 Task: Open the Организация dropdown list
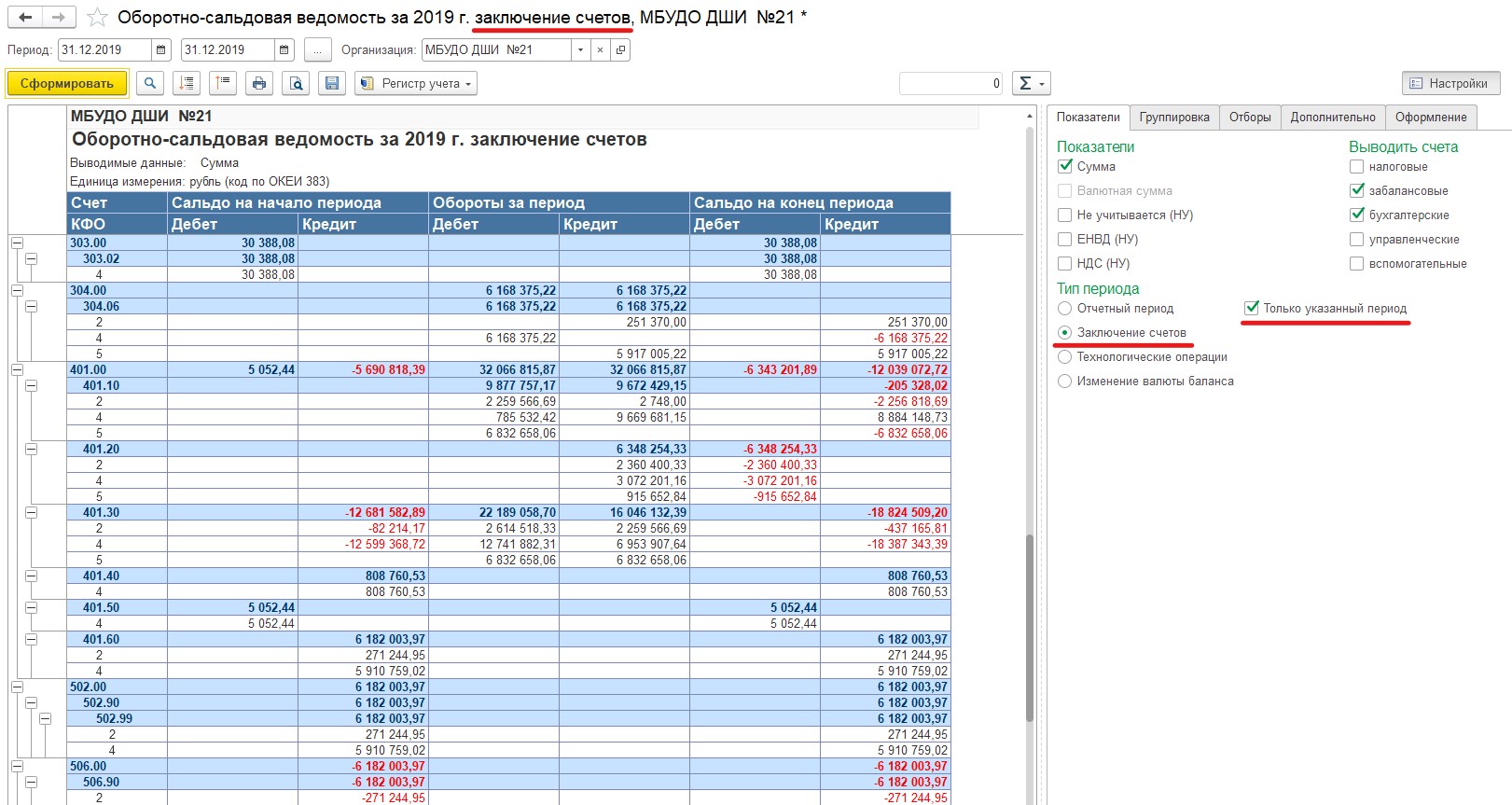click(x=580, y=50)
